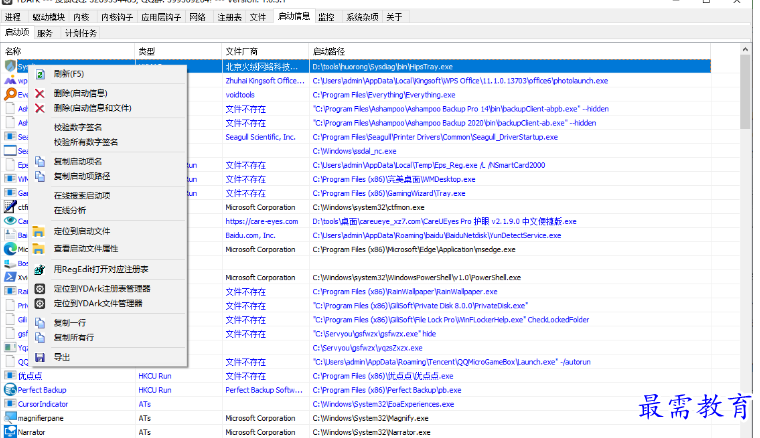Viewport: 760px width, 438px height.
Task: Switch to the 应用层钩子 tab
Action: [161, 17]
